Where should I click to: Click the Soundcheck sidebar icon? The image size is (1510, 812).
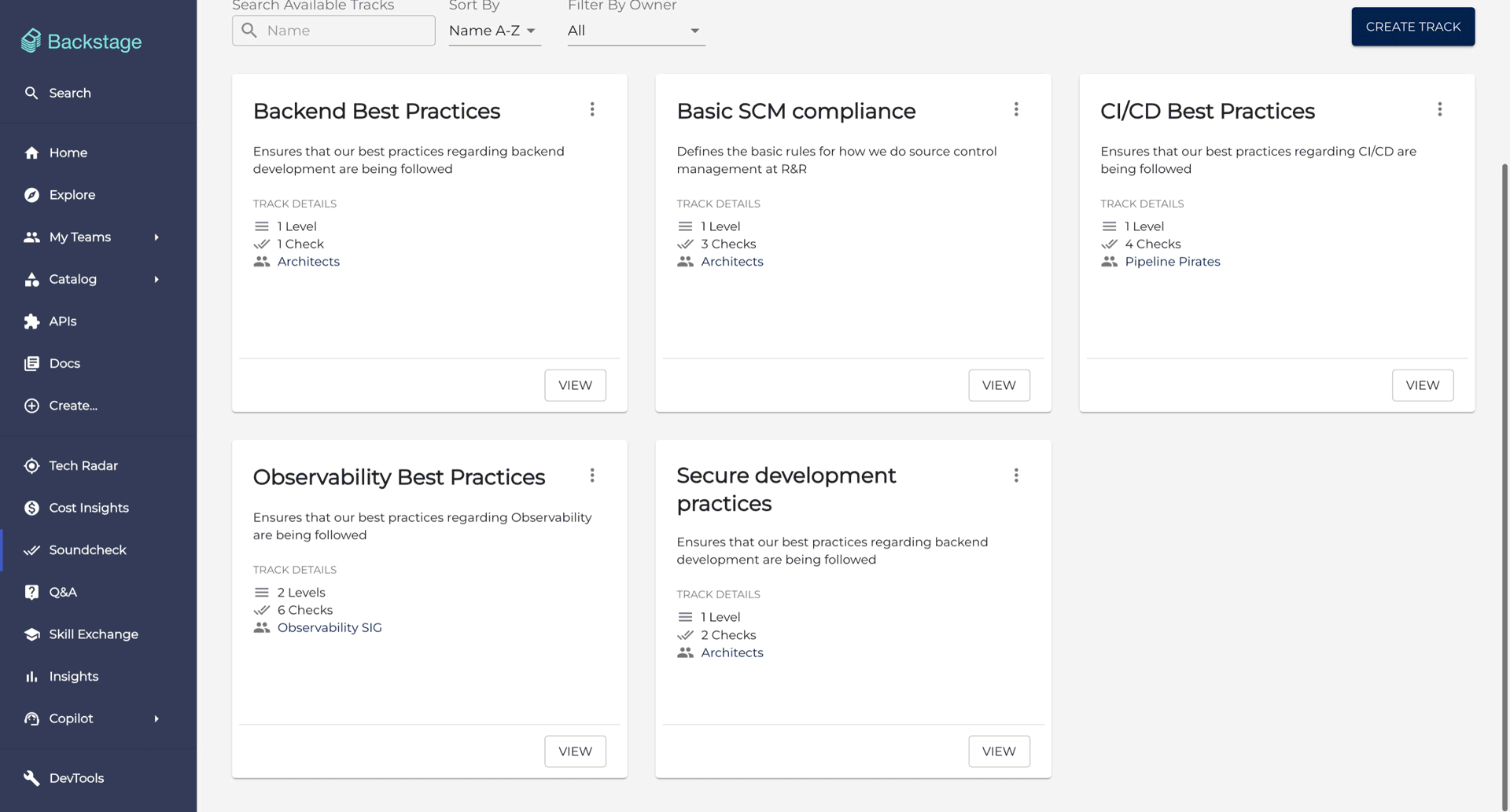31,550
